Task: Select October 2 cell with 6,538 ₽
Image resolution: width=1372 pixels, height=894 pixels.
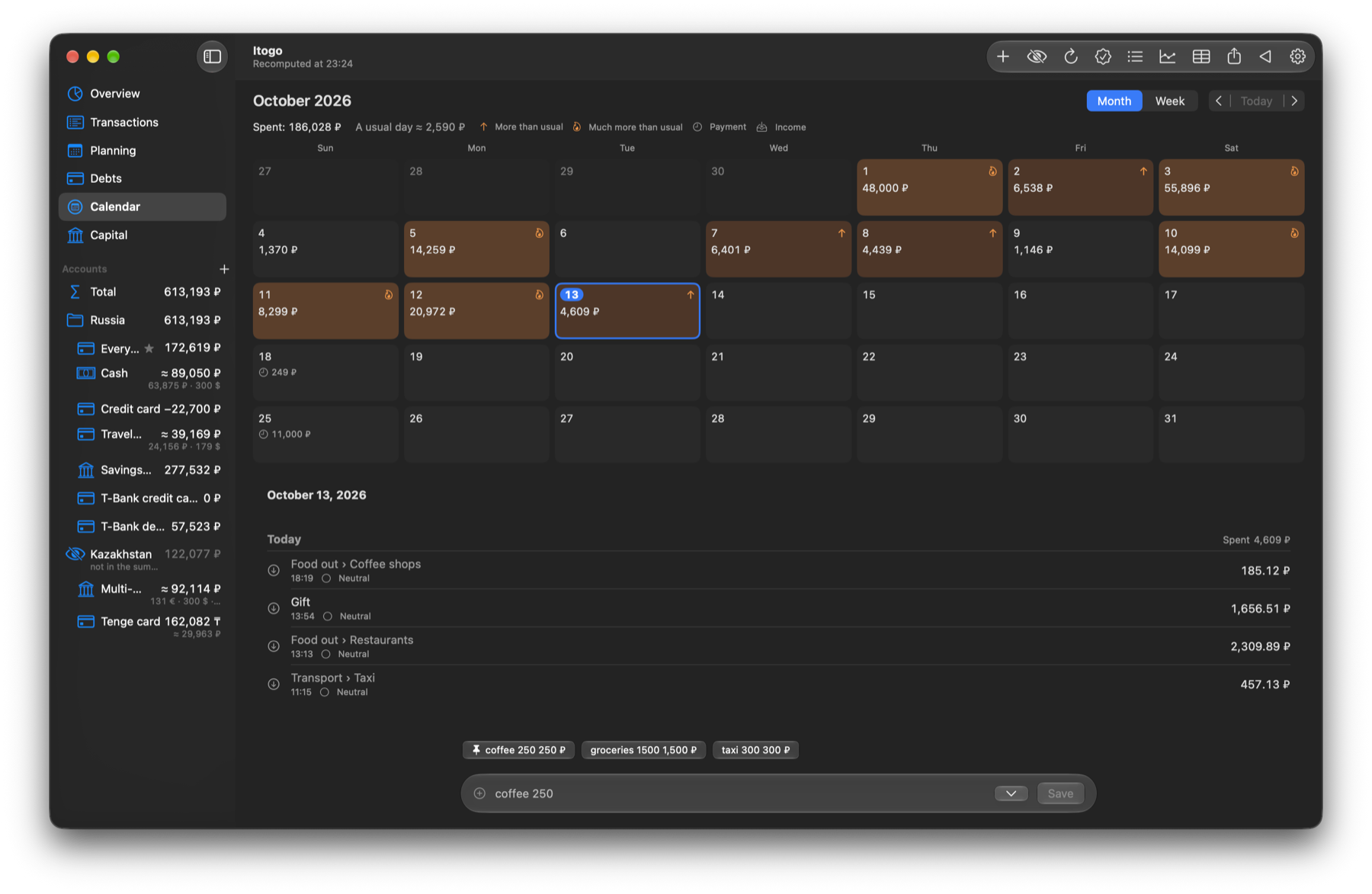Action: coord(1080,187)
